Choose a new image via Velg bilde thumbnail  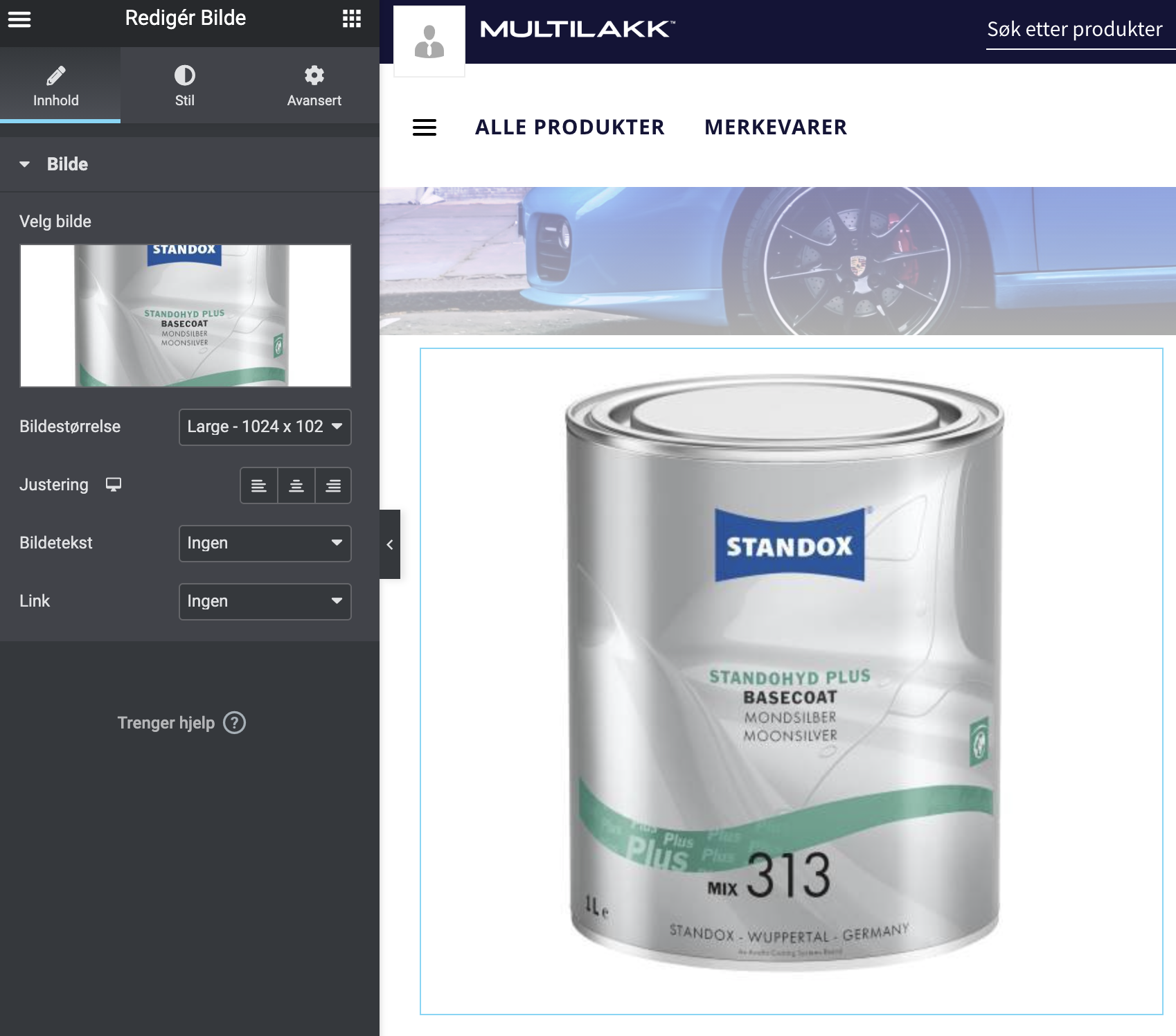click(x=186, y=315)
